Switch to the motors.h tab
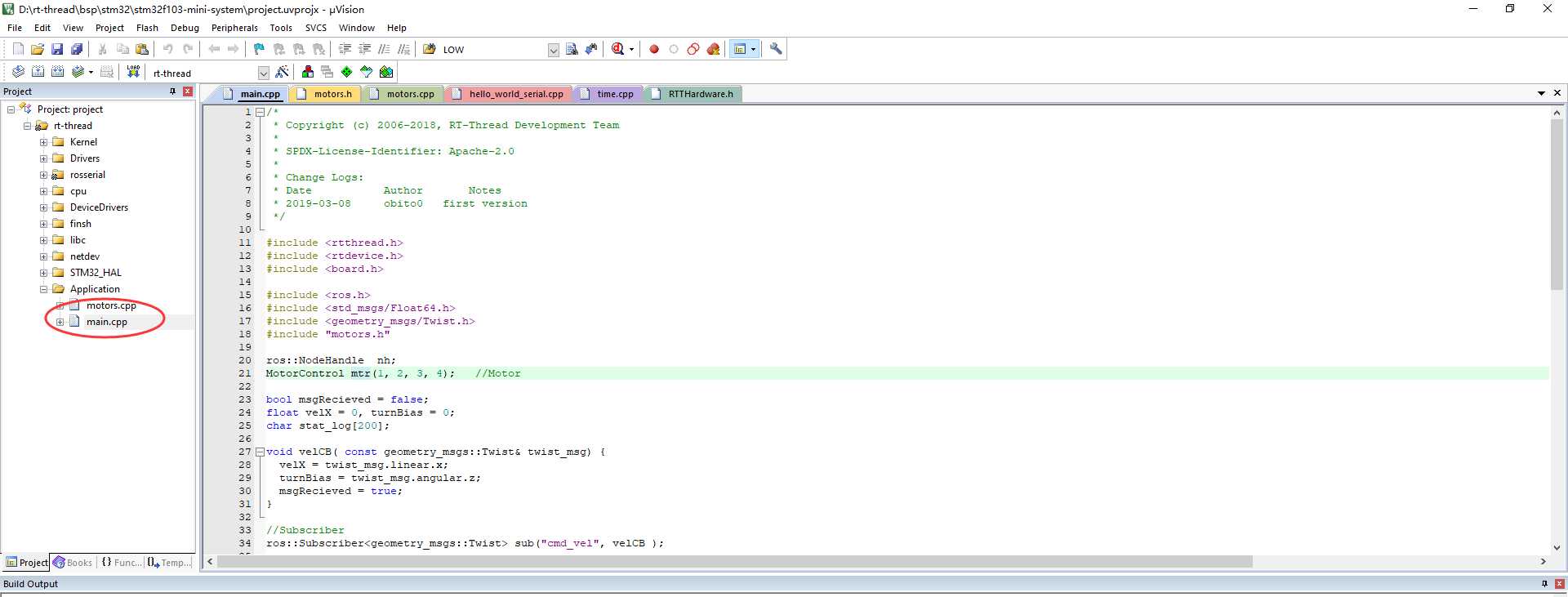 [332, 94]
